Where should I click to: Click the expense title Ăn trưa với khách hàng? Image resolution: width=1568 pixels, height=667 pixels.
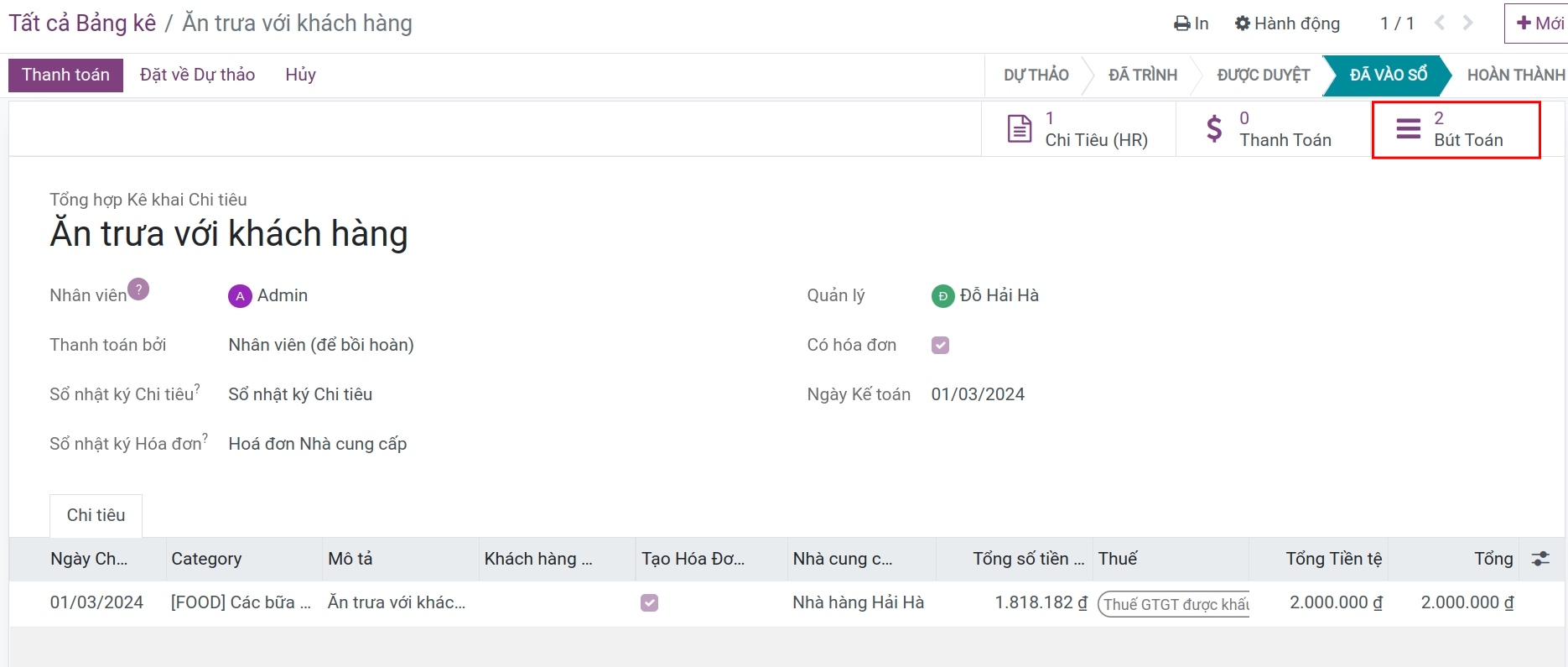[x=229, y=234]
